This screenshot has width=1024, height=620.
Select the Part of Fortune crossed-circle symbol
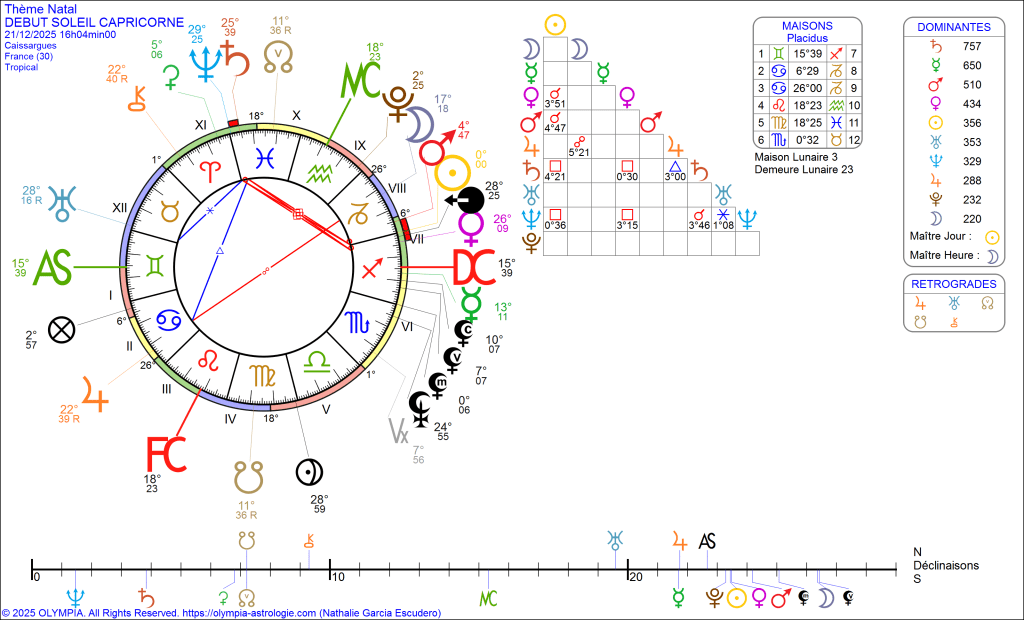tap(62, 329)
